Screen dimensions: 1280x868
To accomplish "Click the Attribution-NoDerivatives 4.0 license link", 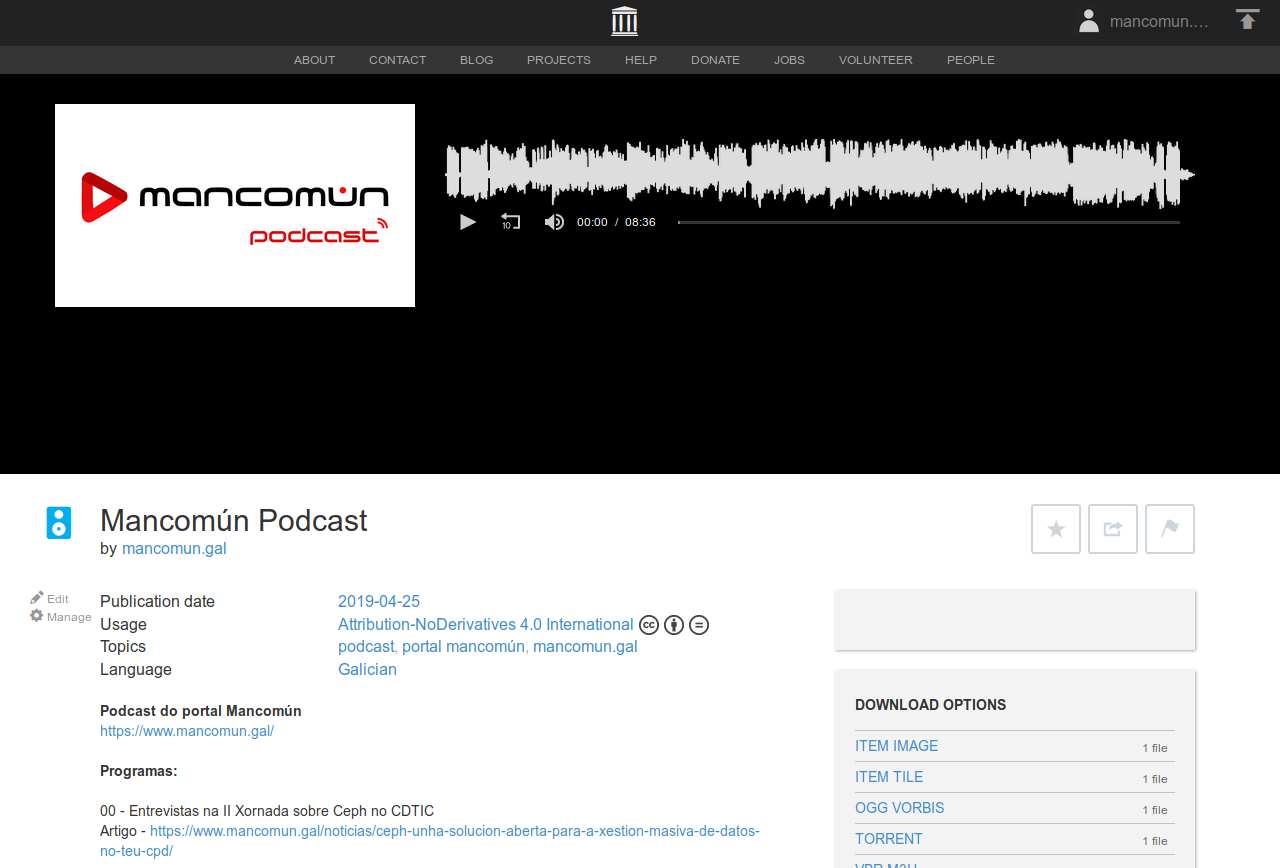I will (x=485, y=625).
